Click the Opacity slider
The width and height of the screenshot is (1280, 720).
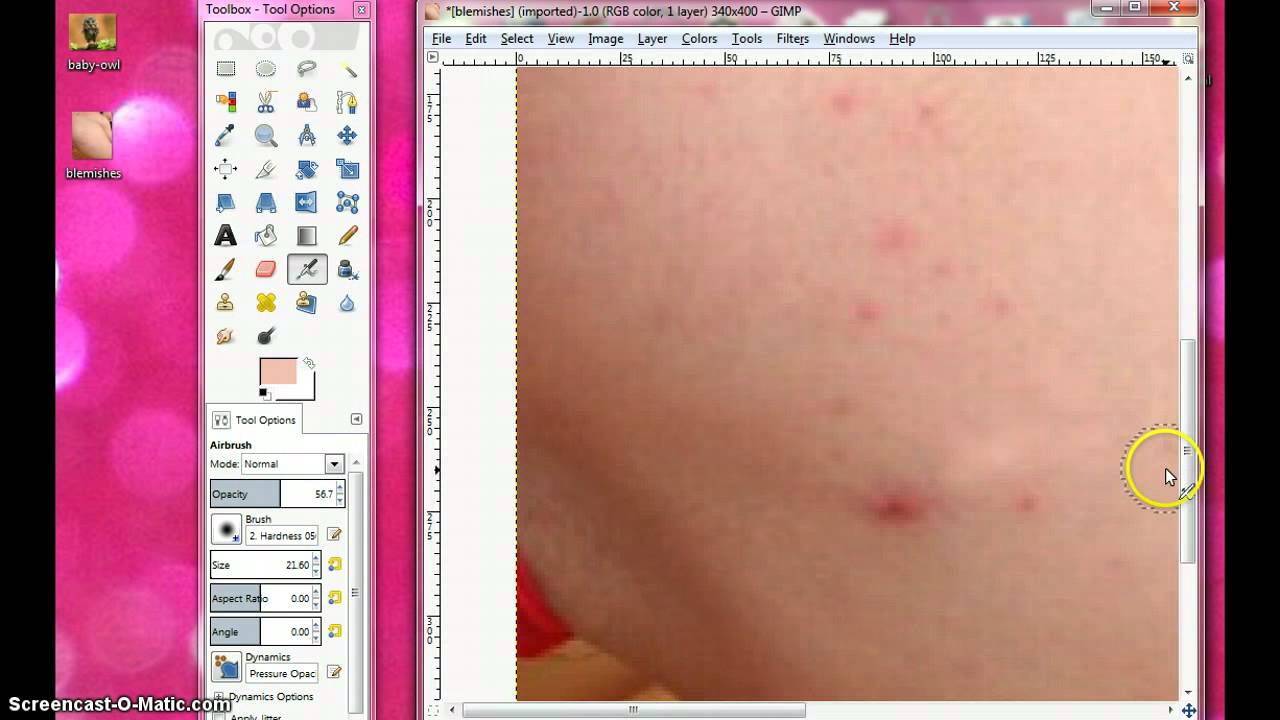click(270, 494)
